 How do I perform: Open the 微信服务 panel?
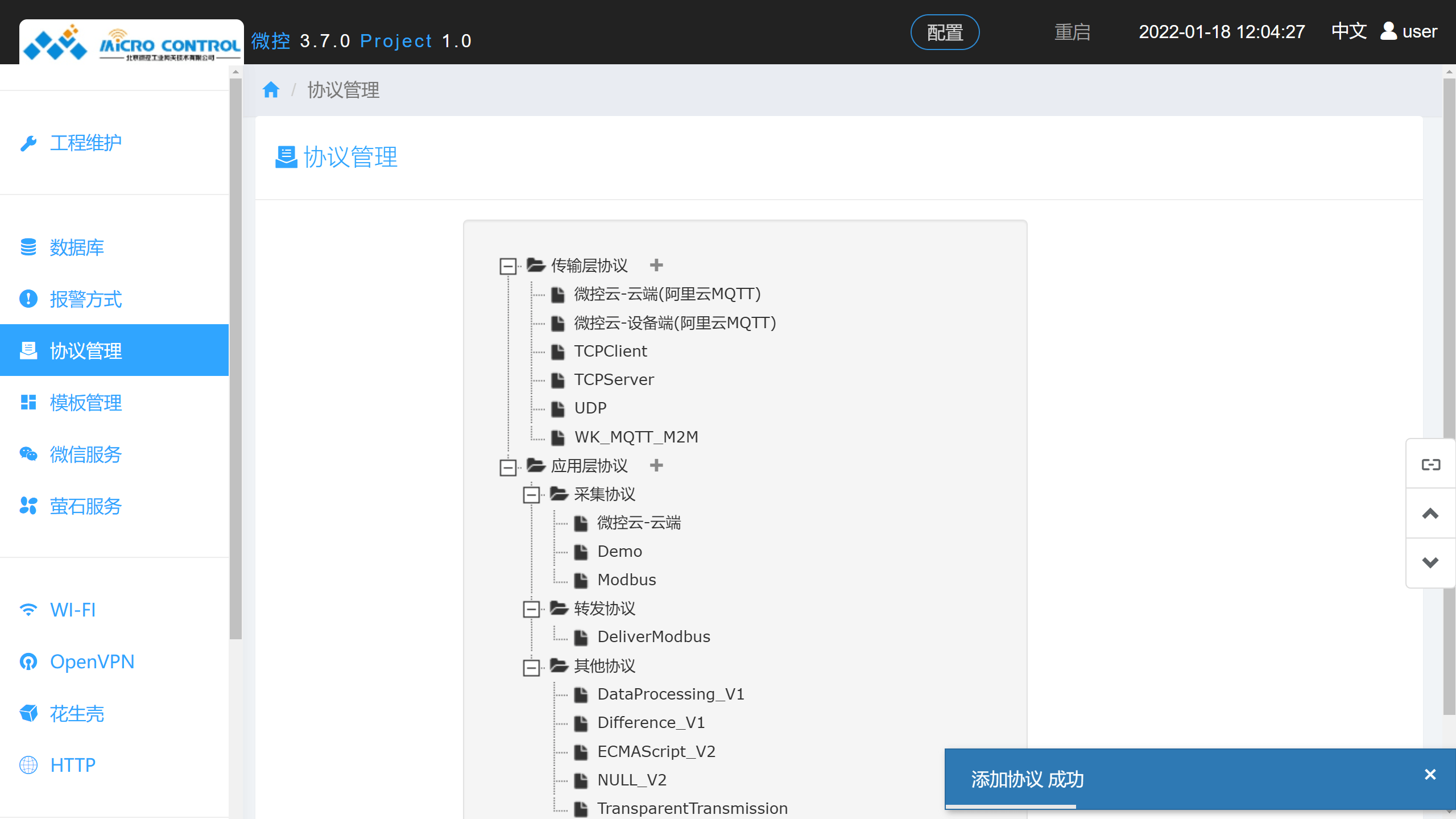[85, 454]
